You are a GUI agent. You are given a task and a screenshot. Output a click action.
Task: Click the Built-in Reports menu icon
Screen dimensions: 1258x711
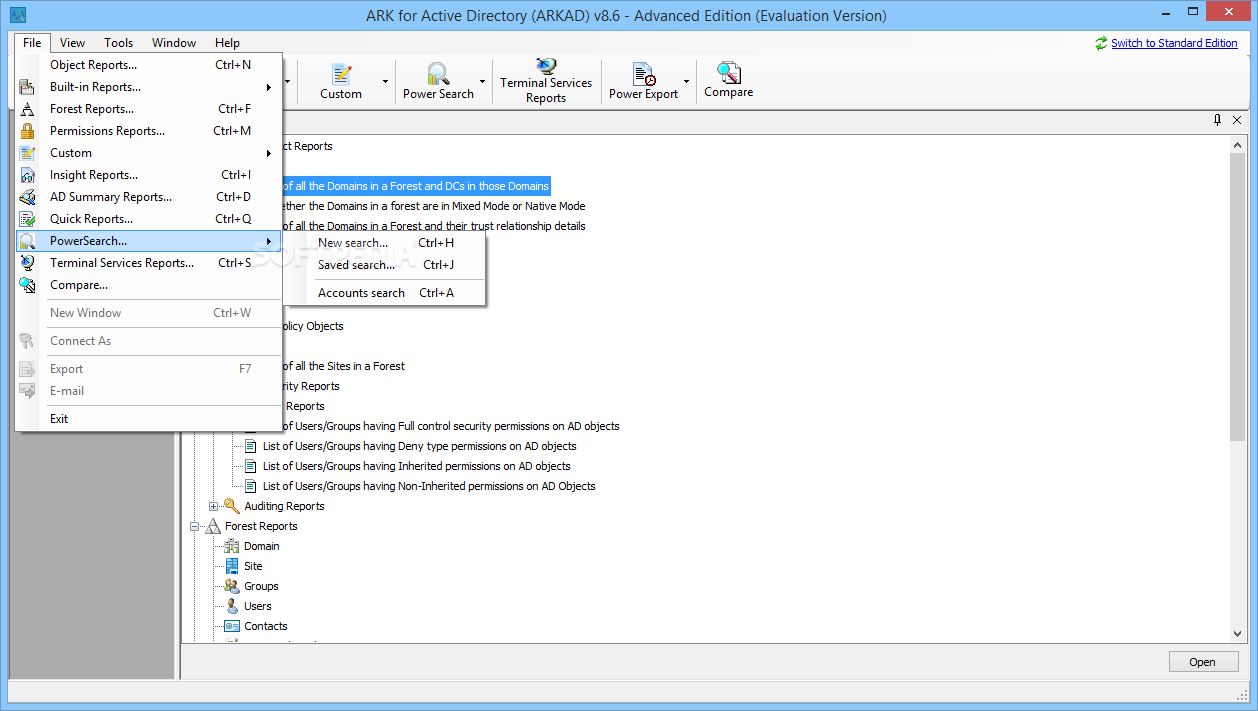(27, 87)
